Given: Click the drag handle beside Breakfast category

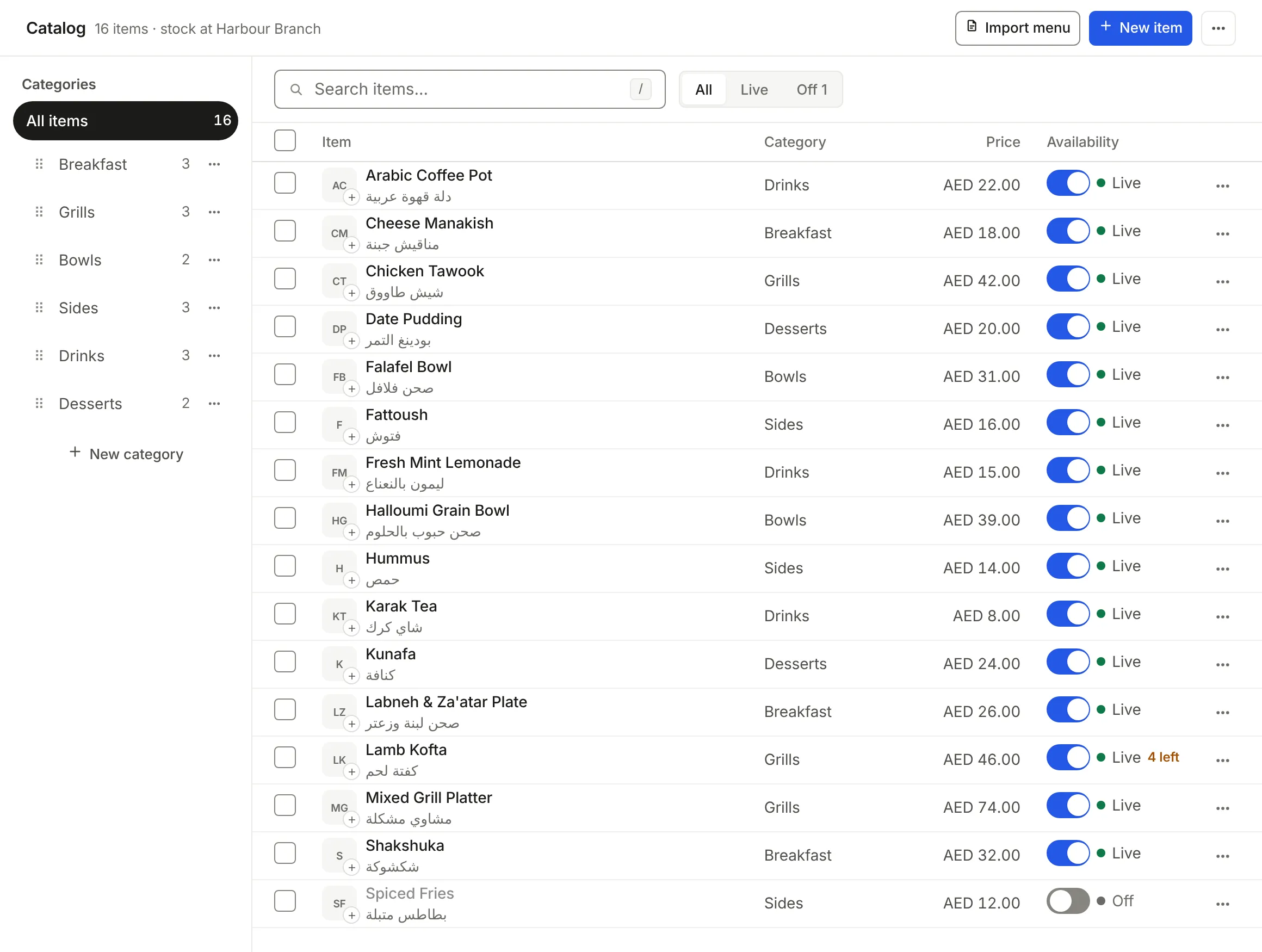Looking at the screenshot, I should [x=39, y=164].
